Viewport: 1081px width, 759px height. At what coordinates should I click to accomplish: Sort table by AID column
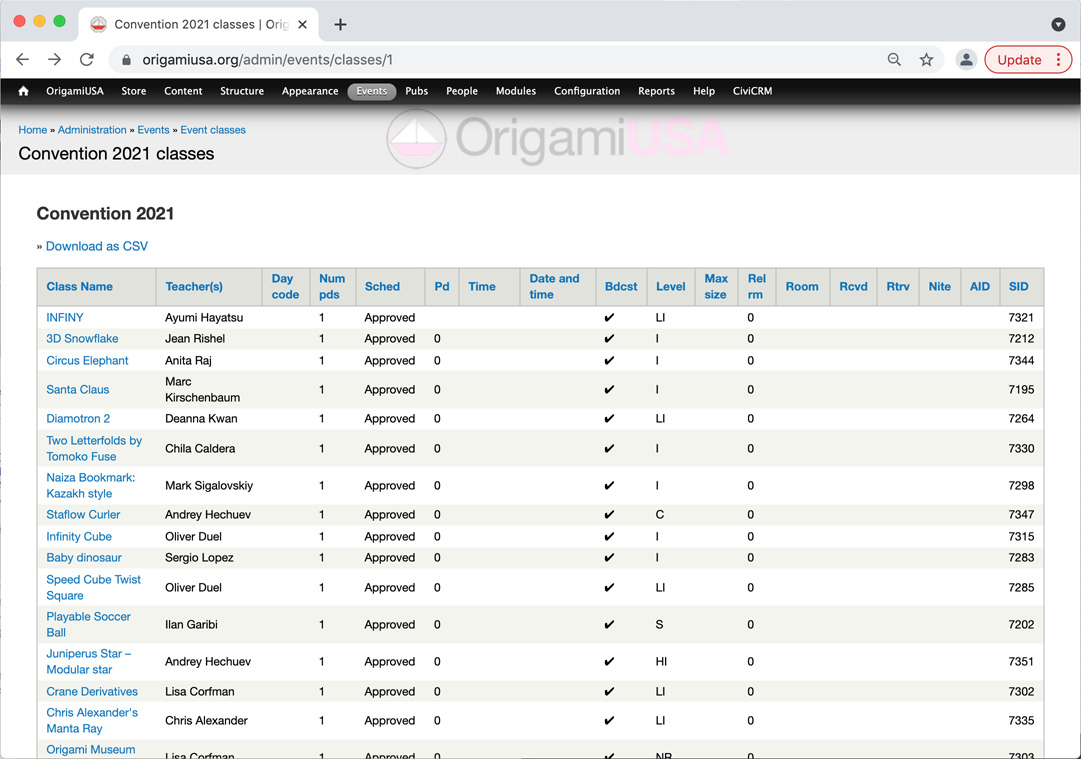click(980, 287)
